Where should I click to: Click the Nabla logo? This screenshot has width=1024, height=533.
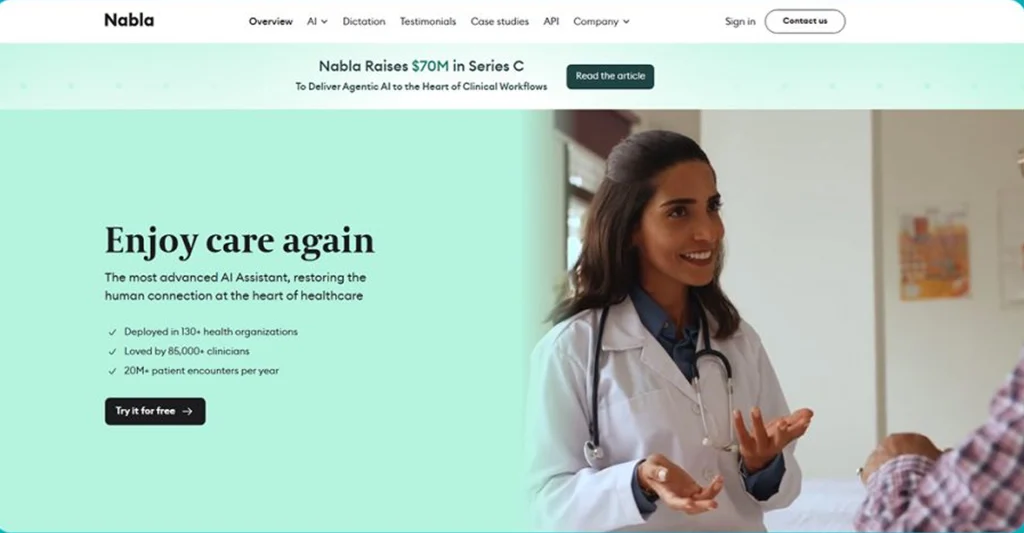pos(129,20)
